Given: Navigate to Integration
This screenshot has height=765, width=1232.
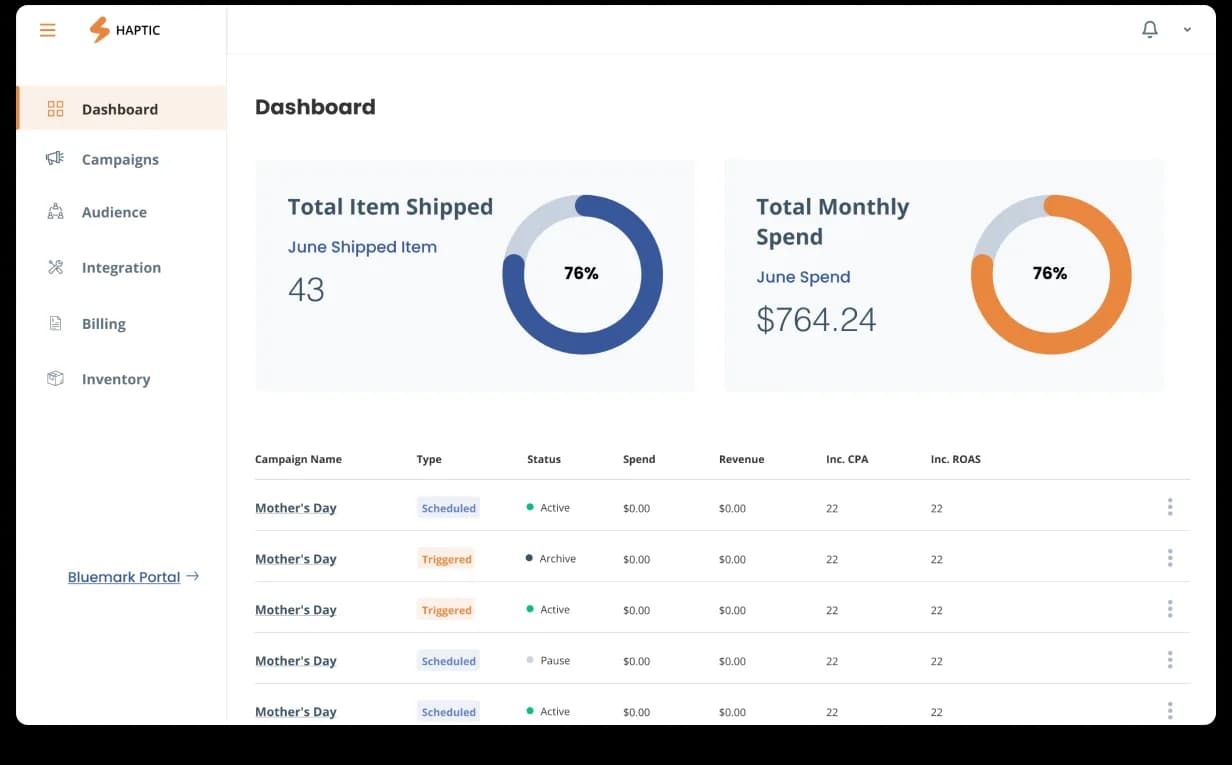Looking at the screenshot, I should pos(121,267).
